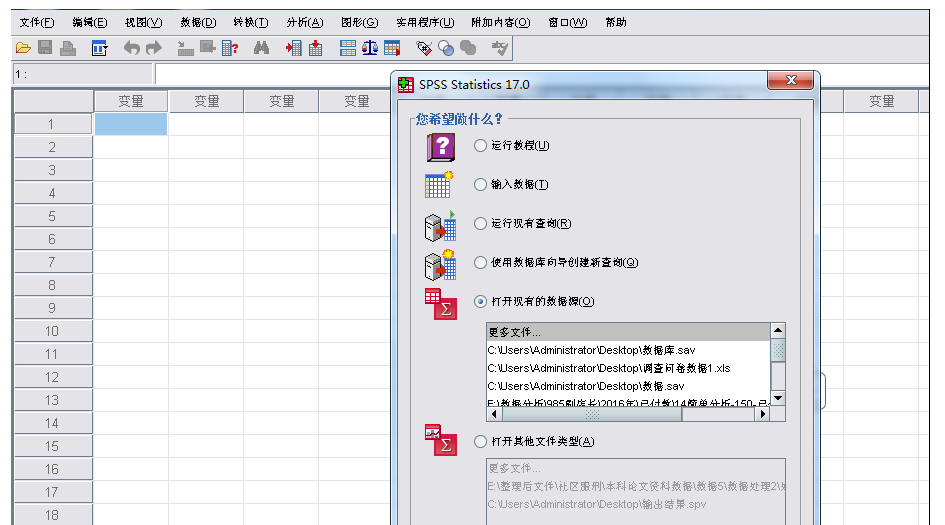Image resolution: width=945 pixels, height=525 pixels.
Task: Click the database wizard new query icon
Action: pos(440,265)
